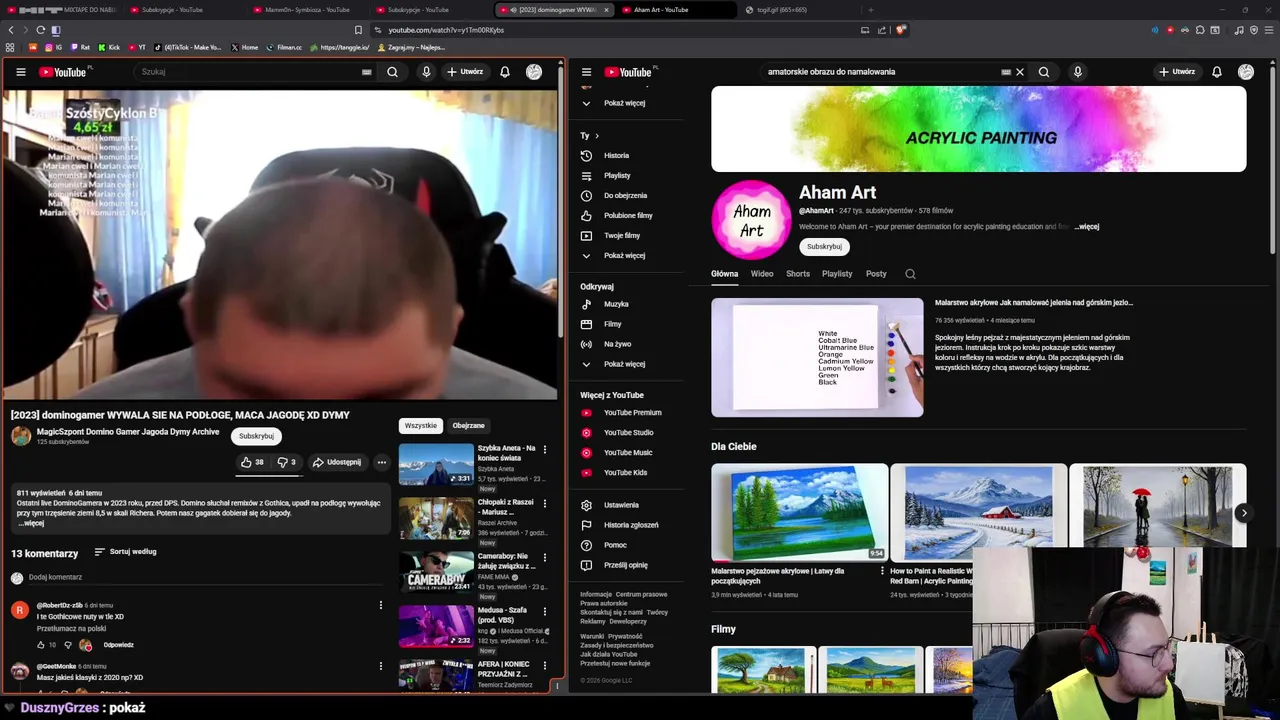Open options for Medusa - Szafa video

click(545, 612)
